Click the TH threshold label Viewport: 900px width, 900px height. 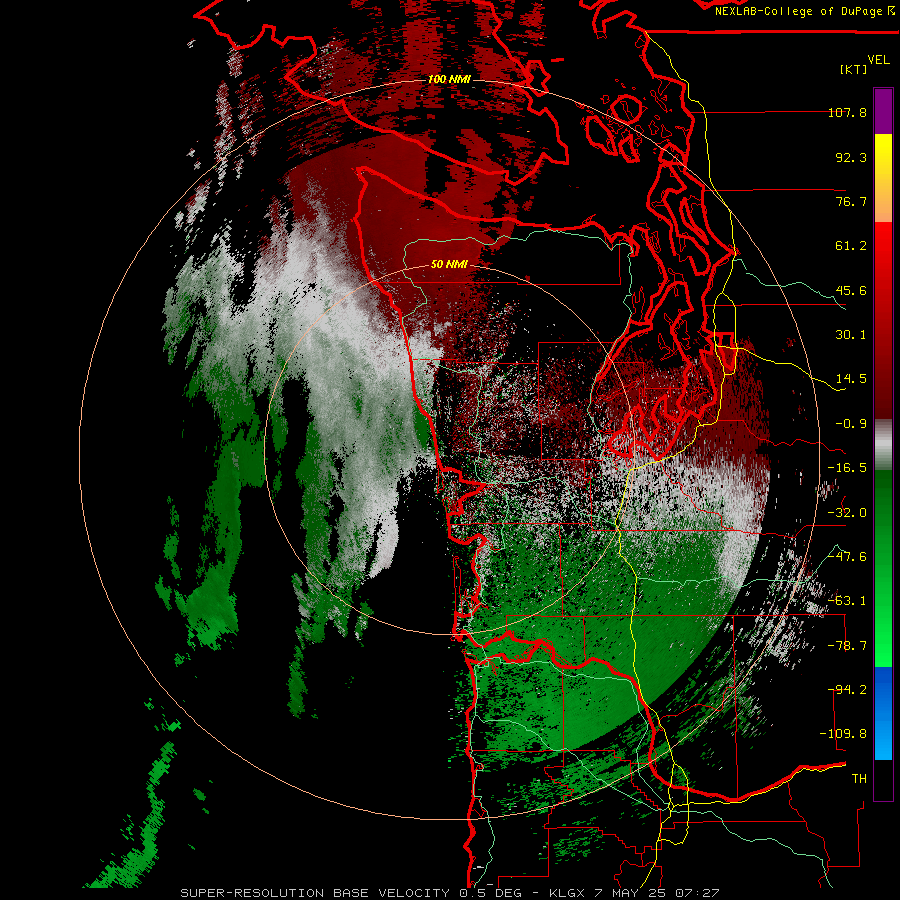pos(859,779)
